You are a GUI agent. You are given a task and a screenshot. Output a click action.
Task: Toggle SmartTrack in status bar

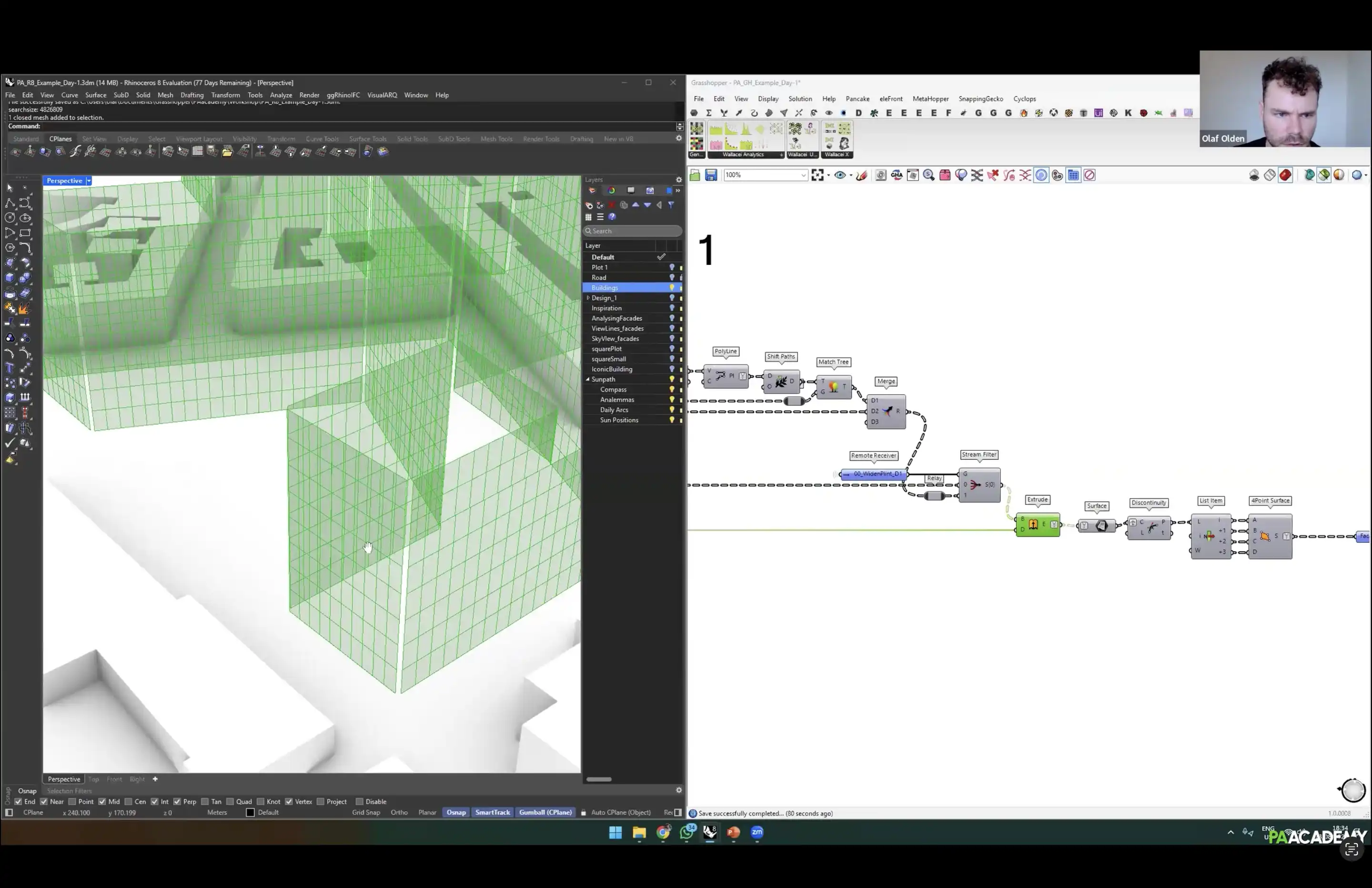click(492, 812)
